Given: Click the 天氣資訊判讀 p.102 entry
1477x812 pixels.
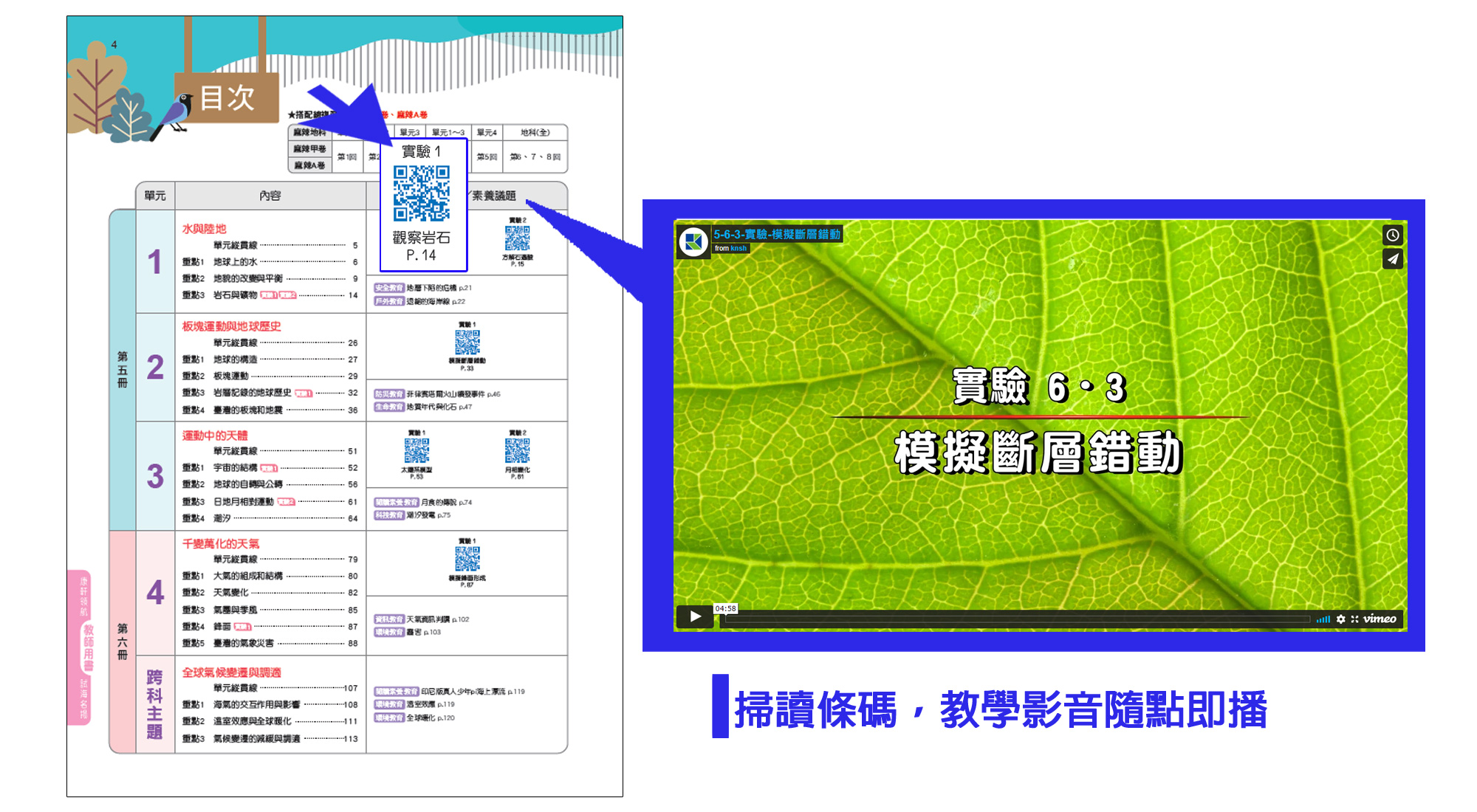Looking at the screenshot, I should 422,619.
